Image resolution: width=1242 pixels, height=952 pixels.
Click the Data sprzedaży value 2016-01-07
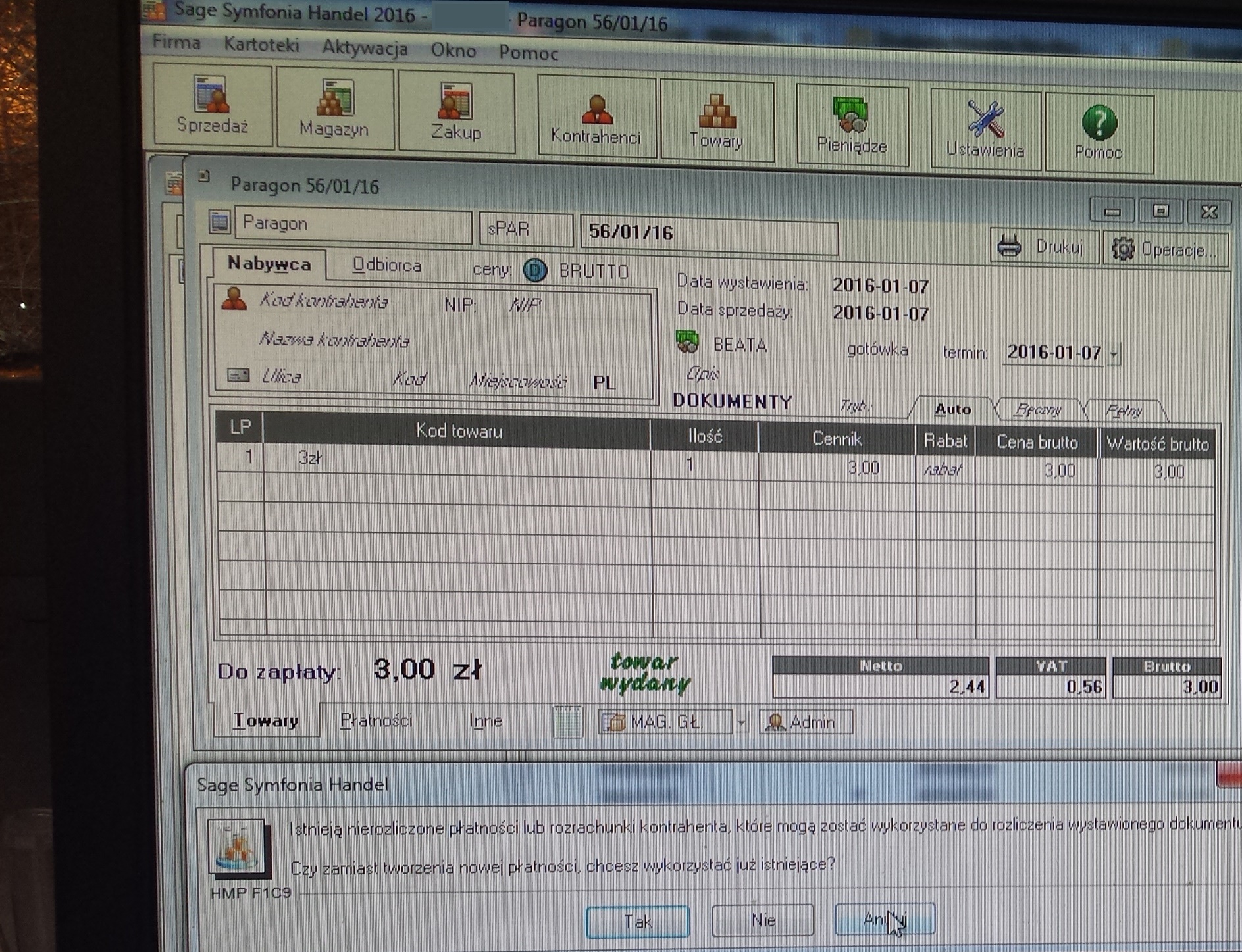click(881, 313)
